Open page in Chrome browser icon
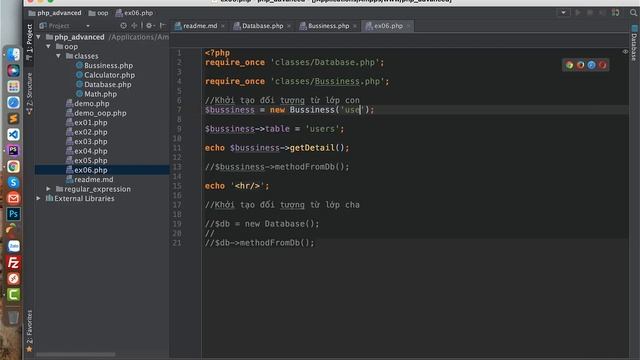The image size is (640, 360). (569, 65)
